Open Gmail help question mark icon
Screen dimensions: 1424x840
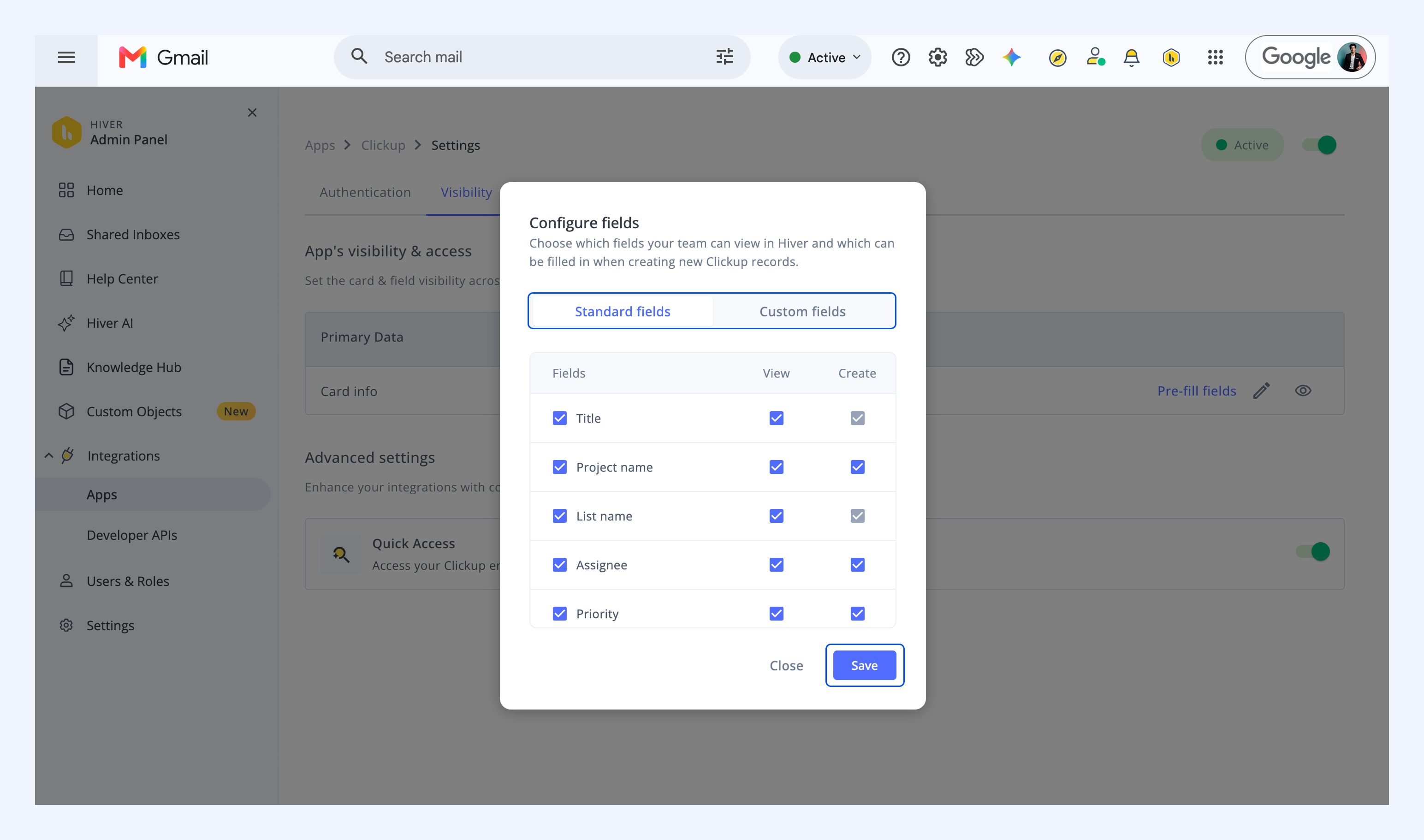pyautogui.click(x=900, y=57)
